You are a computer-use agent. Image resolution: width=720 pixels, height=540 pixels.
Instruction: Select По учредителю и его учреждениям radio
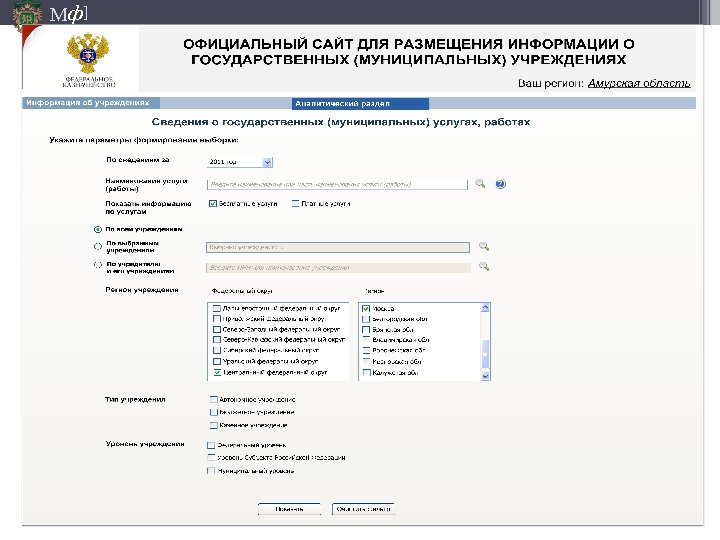tap(98, 265)
